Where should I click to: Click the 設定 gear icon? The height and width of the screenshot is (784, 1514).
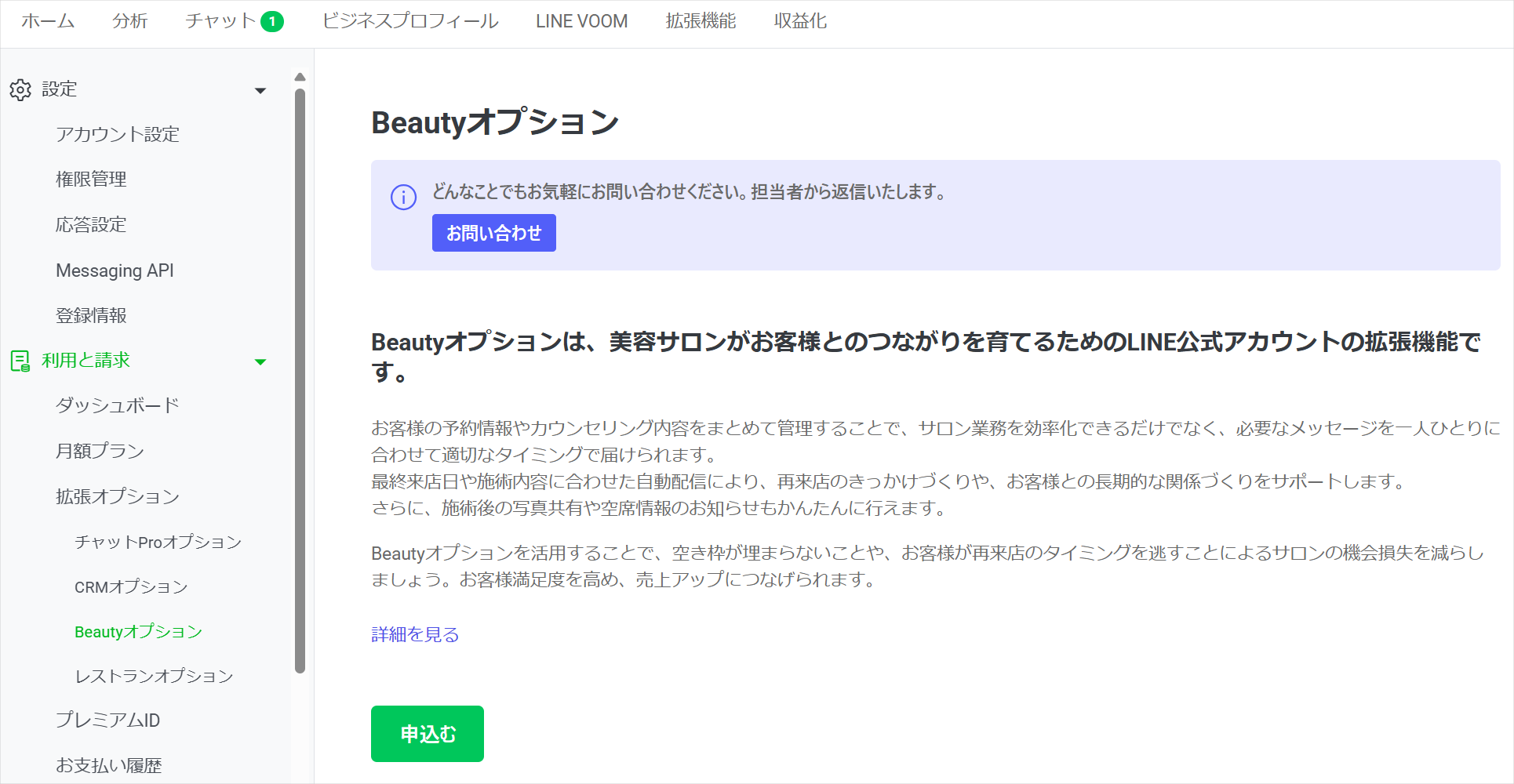[x=20, y=89]
